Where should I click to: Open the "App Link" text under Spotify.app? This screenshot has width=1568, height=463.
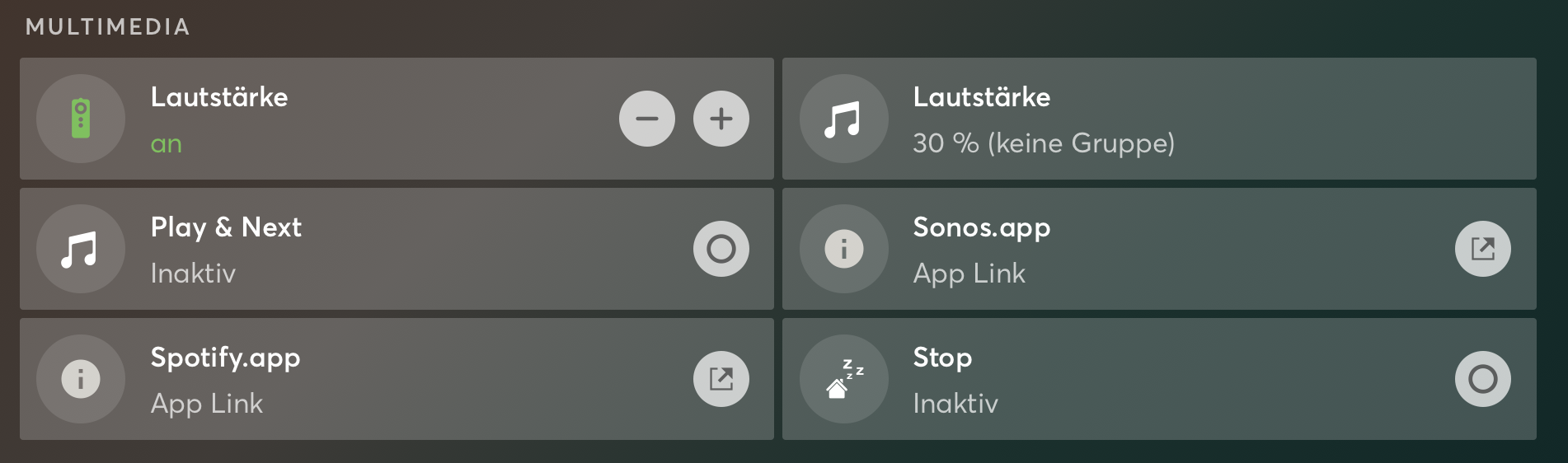click(206, 404)
